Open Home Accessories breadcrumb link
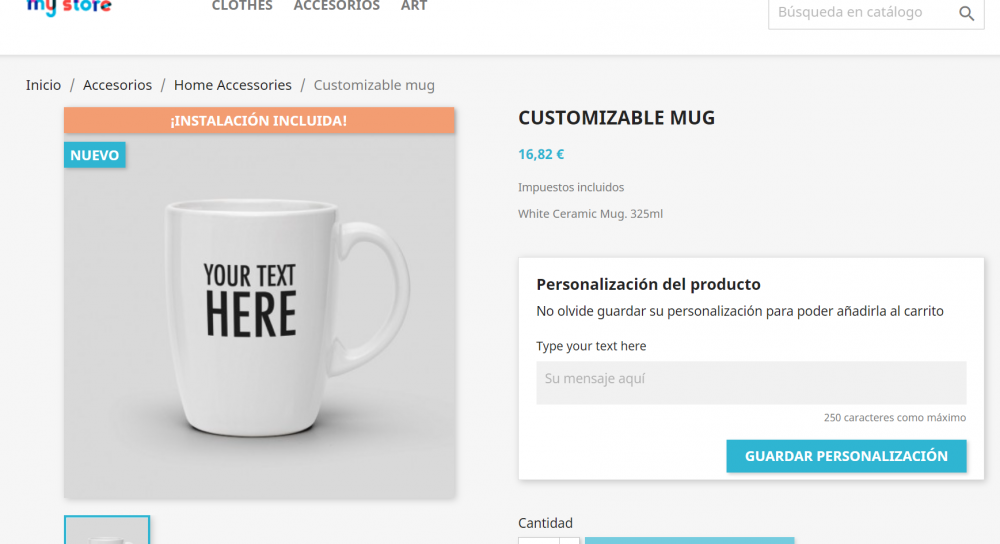Viewport: 1000px width, 544px height. (x=233, y=85)
